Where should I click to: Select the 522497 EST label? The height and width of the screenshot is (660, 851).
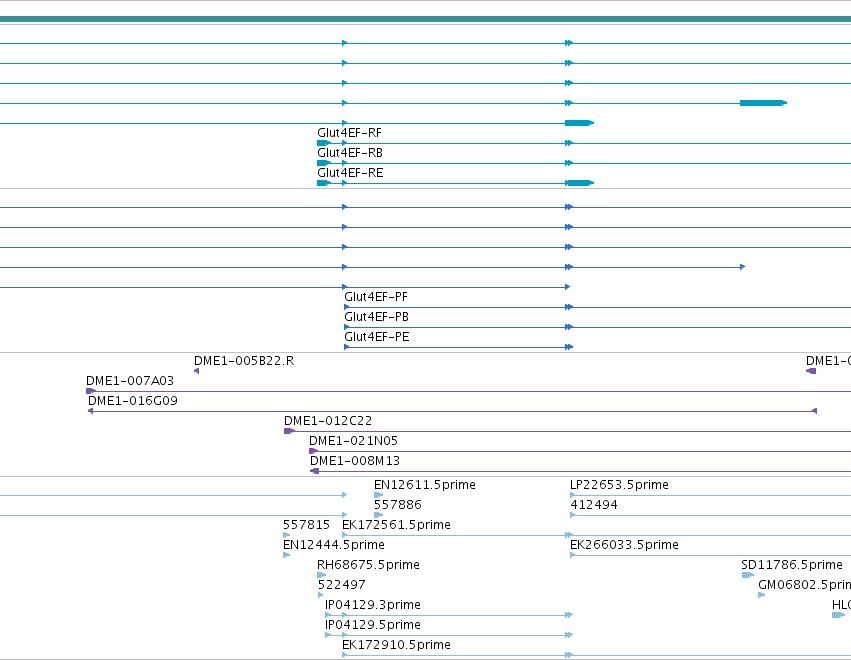[341, 585]
